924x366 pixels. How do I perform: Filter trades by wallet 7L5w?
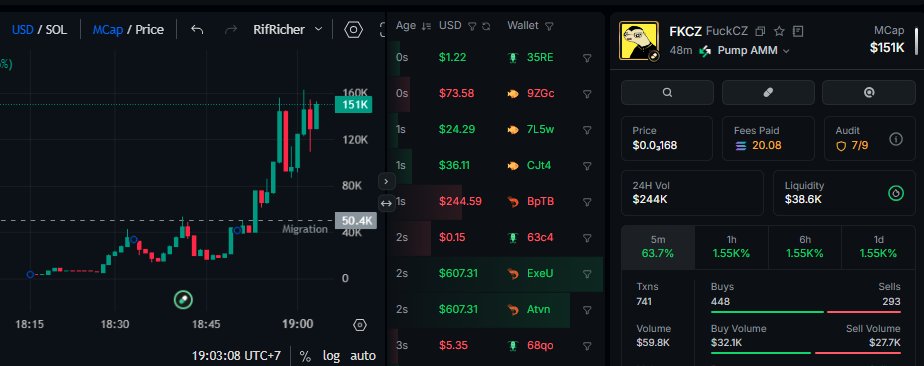click(587, 130)
